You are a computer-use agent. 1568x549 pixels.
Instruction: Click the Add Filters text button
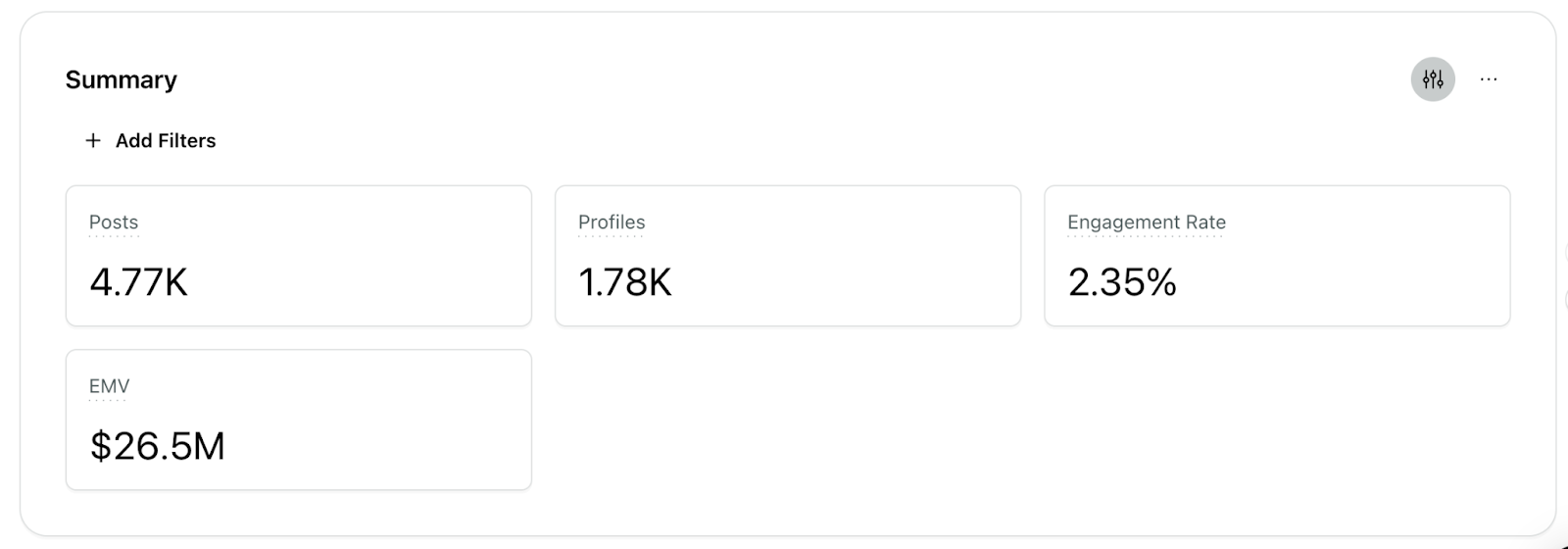(x=166, y=140)
